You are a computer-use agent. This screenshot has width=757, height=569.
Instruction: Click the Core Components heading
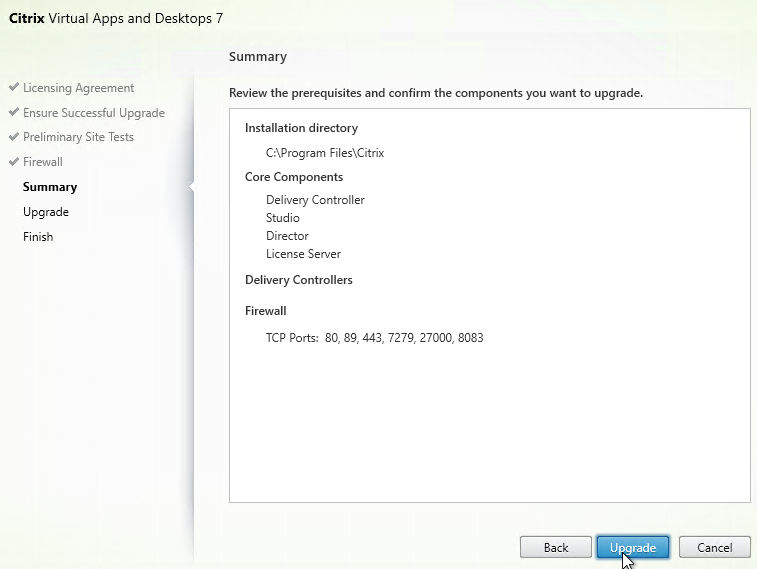click(294, 177)
